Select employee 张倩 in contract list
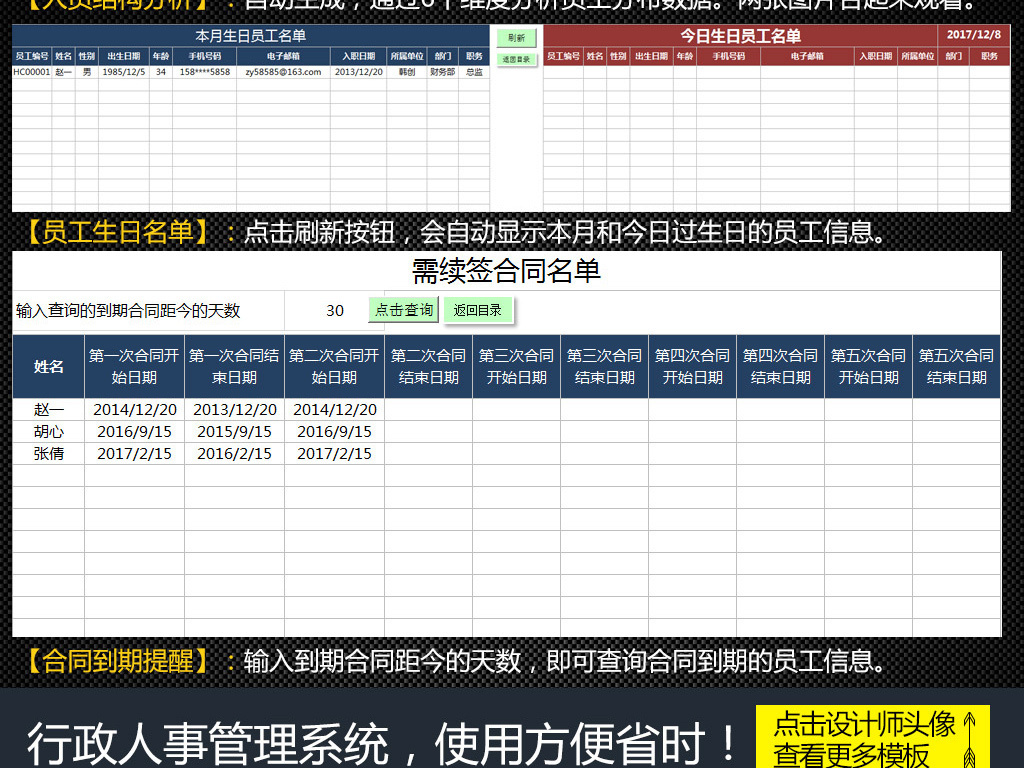 pos(48,451)
